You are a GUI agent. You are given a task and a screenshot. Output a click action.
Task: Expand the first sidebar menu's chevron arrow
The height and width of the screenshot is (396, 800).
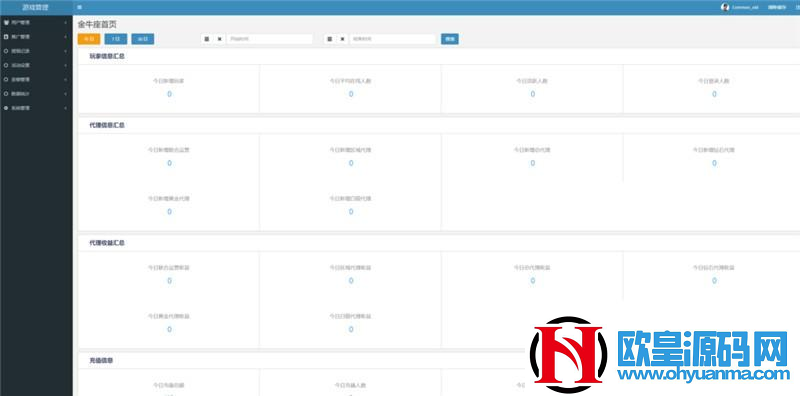(x=65, y=22)
